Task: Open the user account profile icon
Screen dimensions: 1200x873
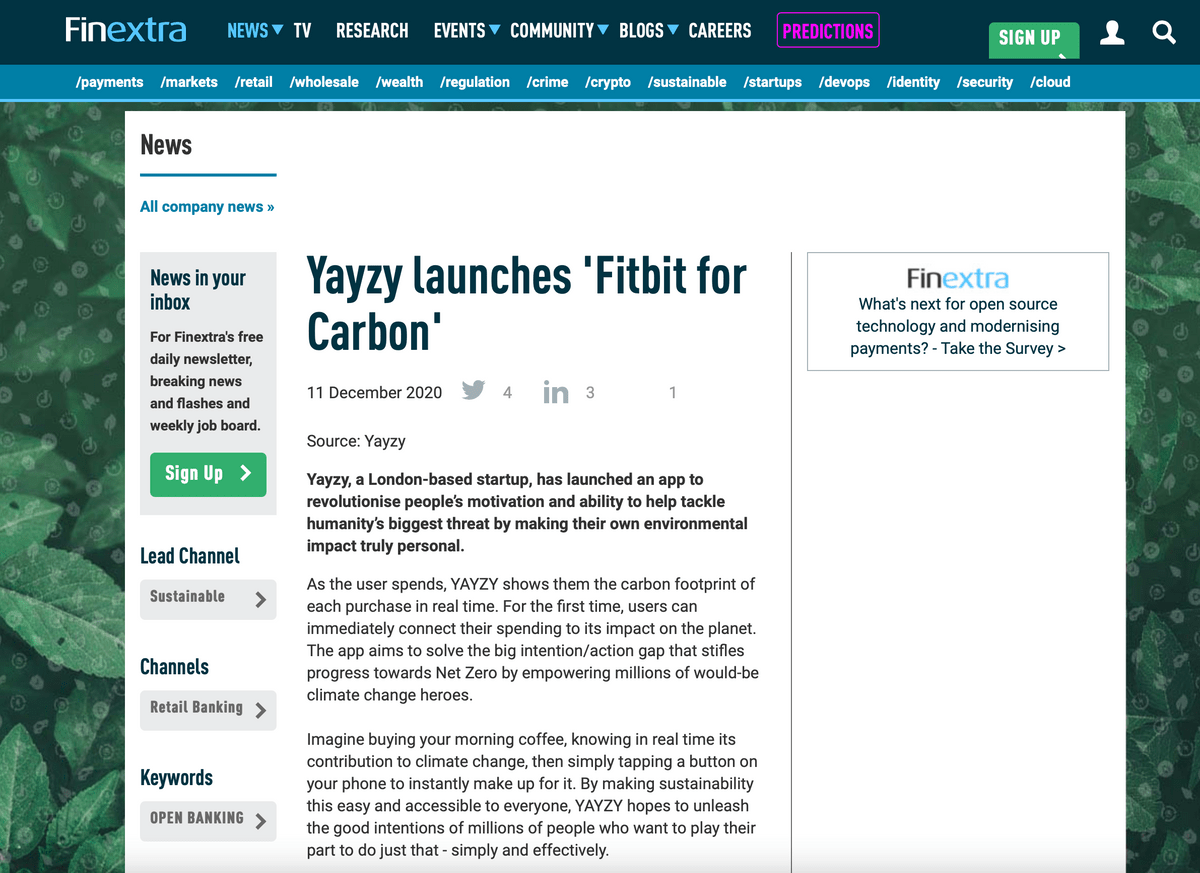Action: [1112, 33]
